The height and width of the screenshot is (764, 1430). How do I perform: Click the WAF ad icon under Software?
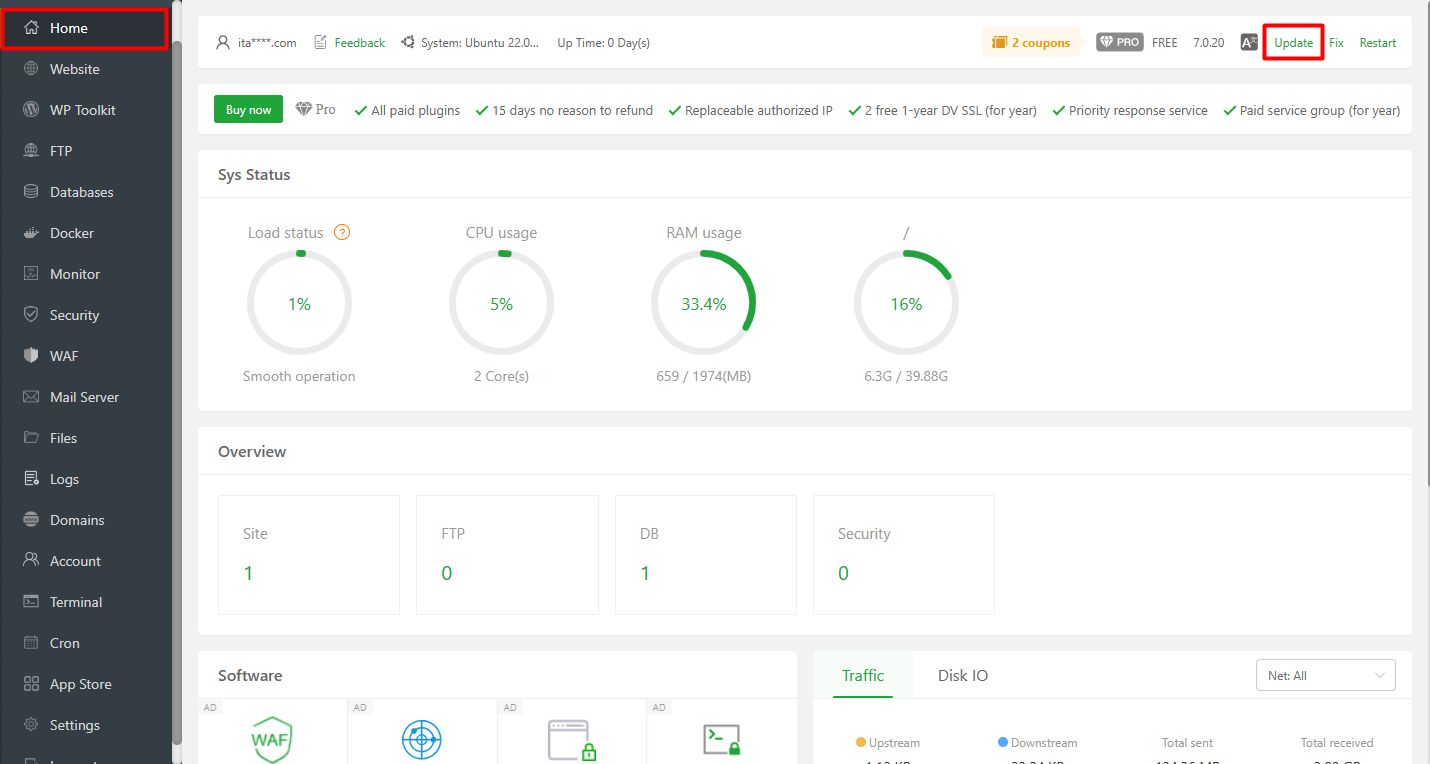point(271,738)
